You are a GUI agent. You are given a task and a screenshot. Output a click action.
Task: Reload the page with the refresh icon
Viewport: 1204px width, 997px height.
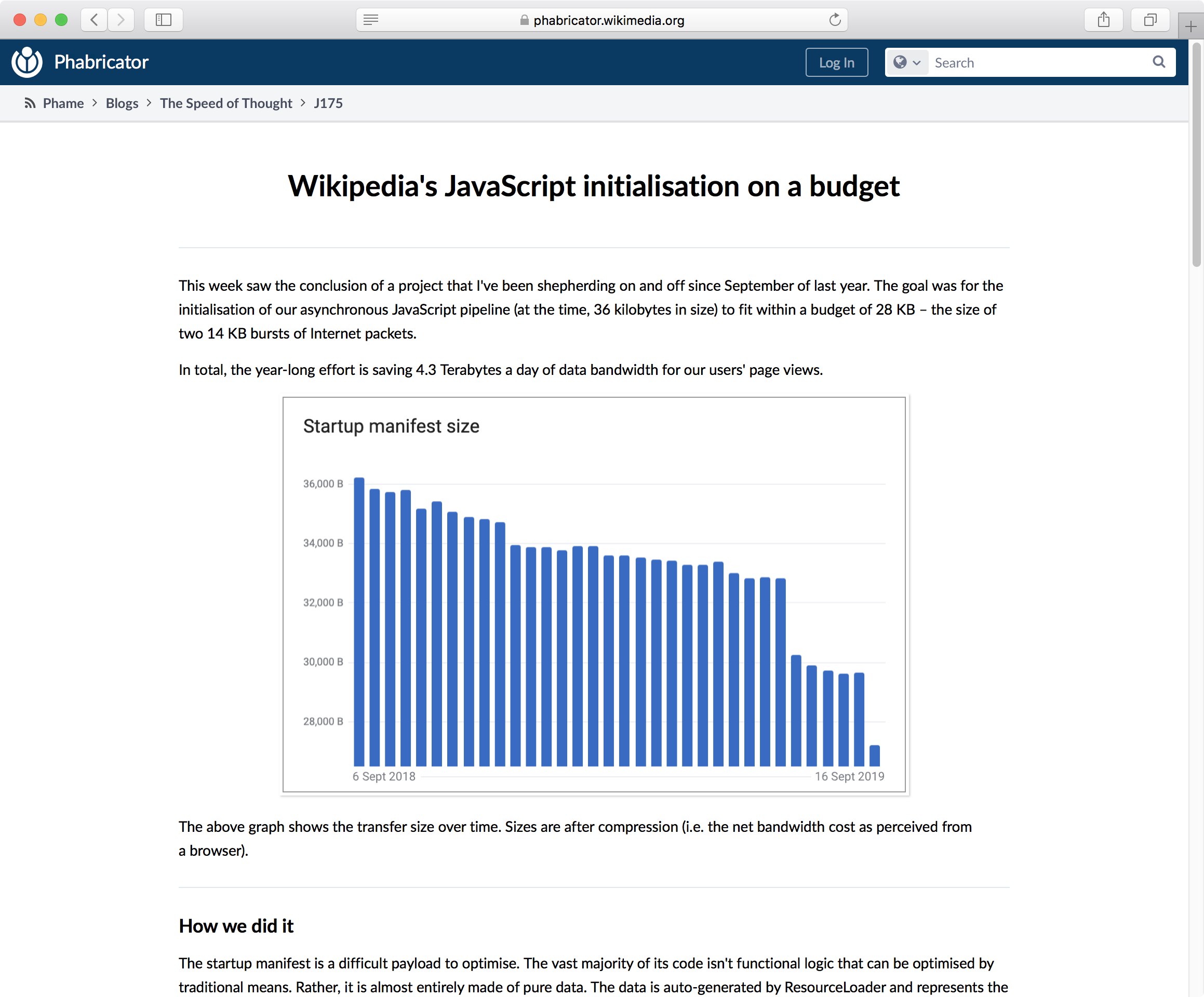point(835,20)
